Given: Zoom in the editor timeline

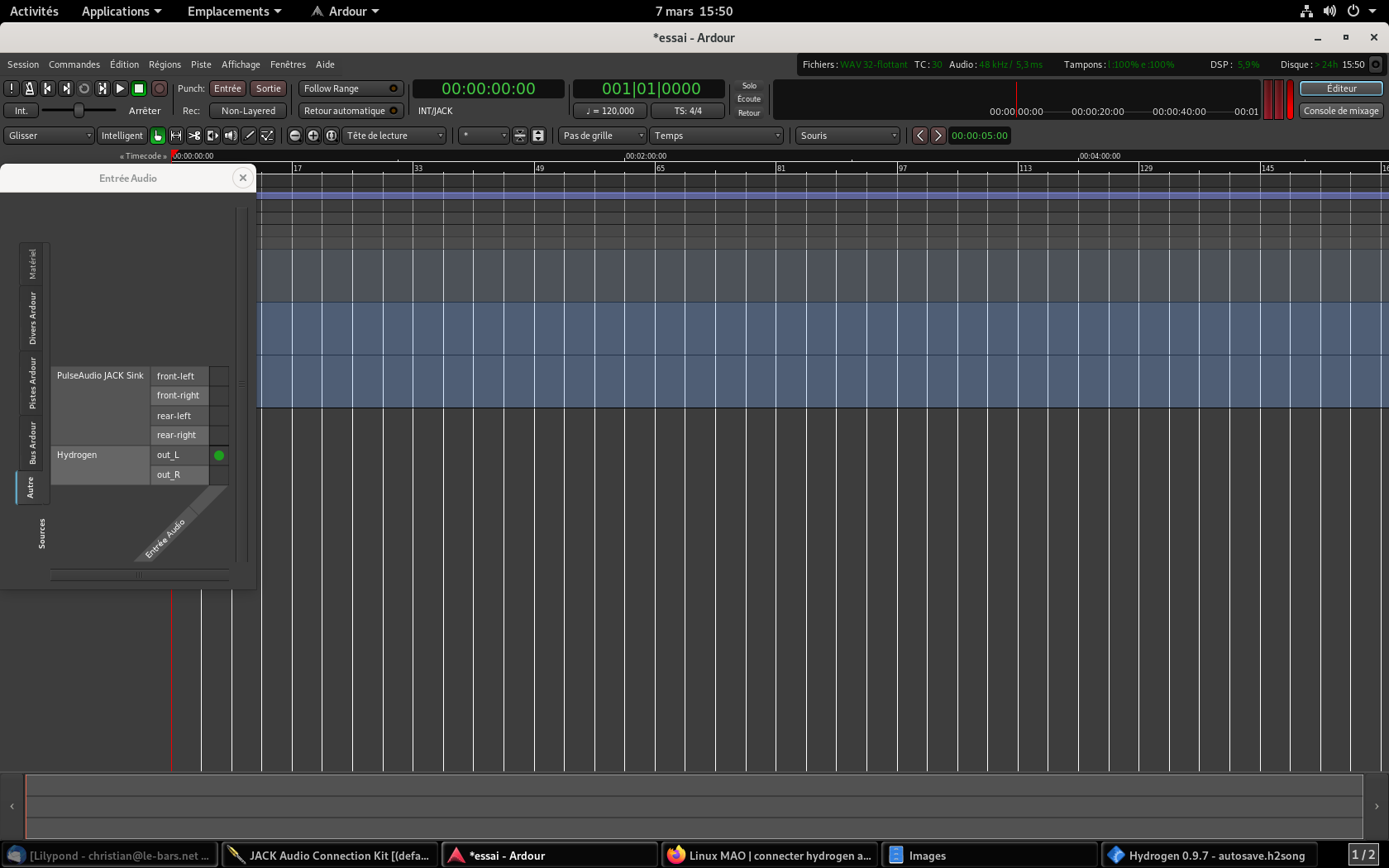Looking at the screenshot, I should point(313,136).
